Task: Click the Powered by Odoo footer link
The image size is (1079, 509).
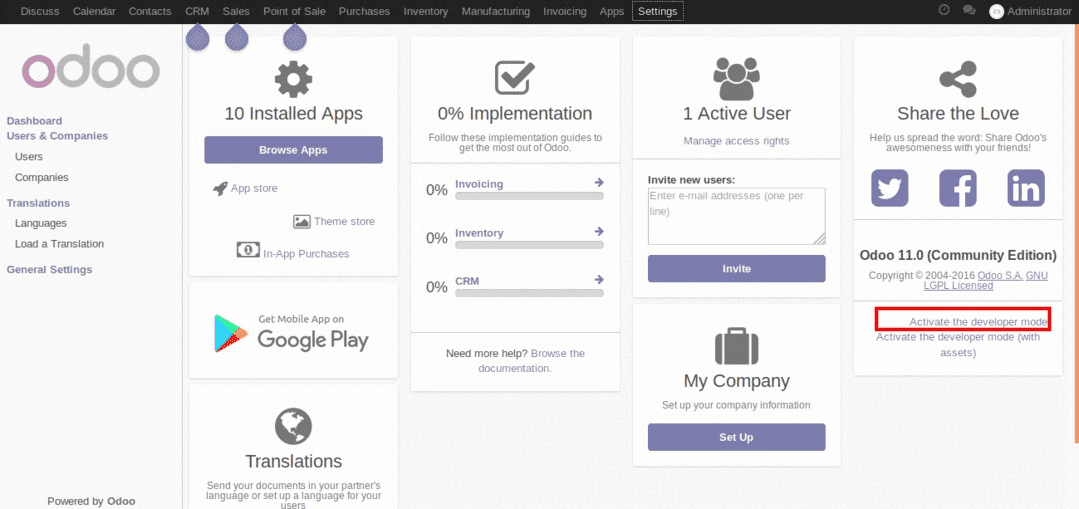Action: pos(91,501)
